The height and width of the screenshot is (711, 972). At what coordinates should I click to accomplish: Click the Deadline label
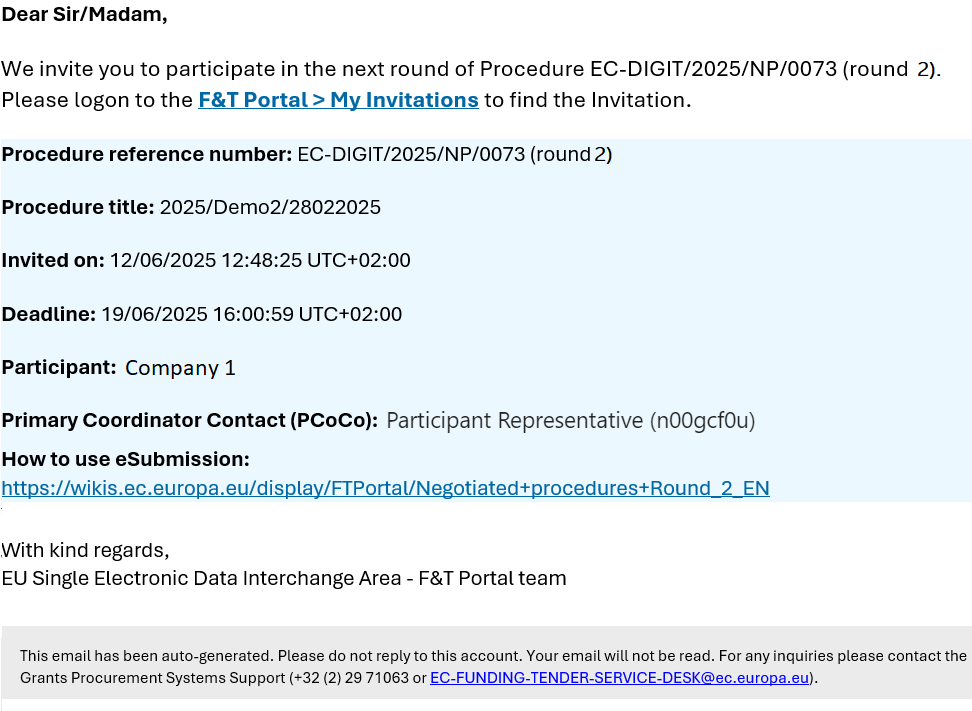pos(48,314)
